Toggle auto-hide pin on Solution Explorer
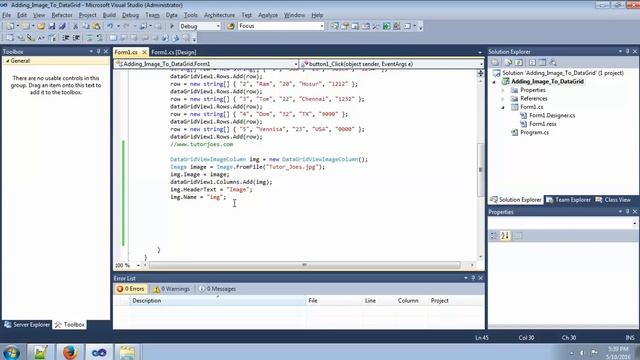Image resolution: width=640 pixels, height=360 pixels. pyautogui.click(x=627, y=51)
